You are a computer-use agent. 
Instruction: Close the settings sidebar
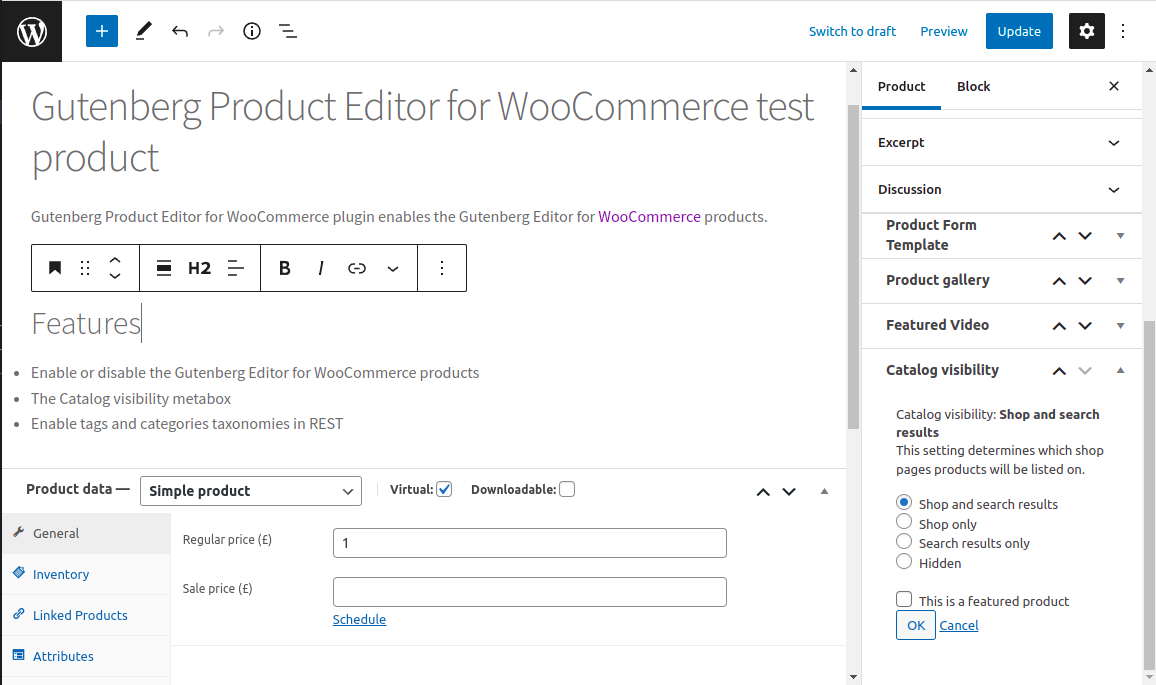1114,86
